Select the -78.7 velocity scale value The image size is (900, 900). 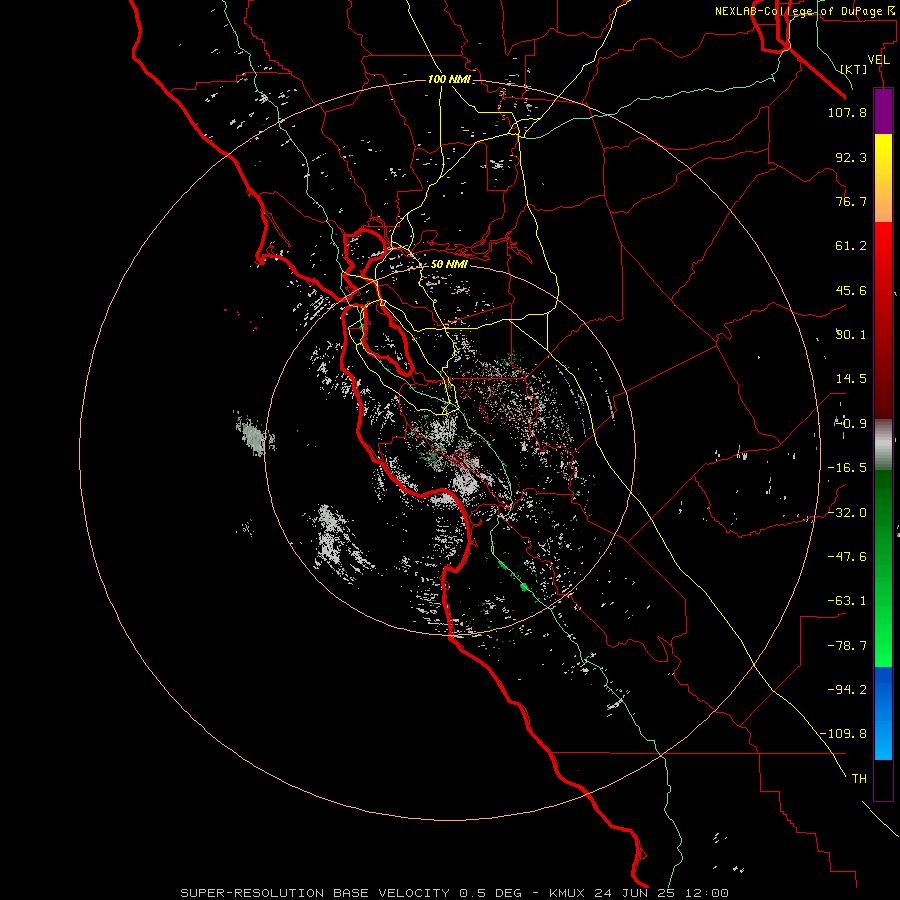(x=847, y=646)
